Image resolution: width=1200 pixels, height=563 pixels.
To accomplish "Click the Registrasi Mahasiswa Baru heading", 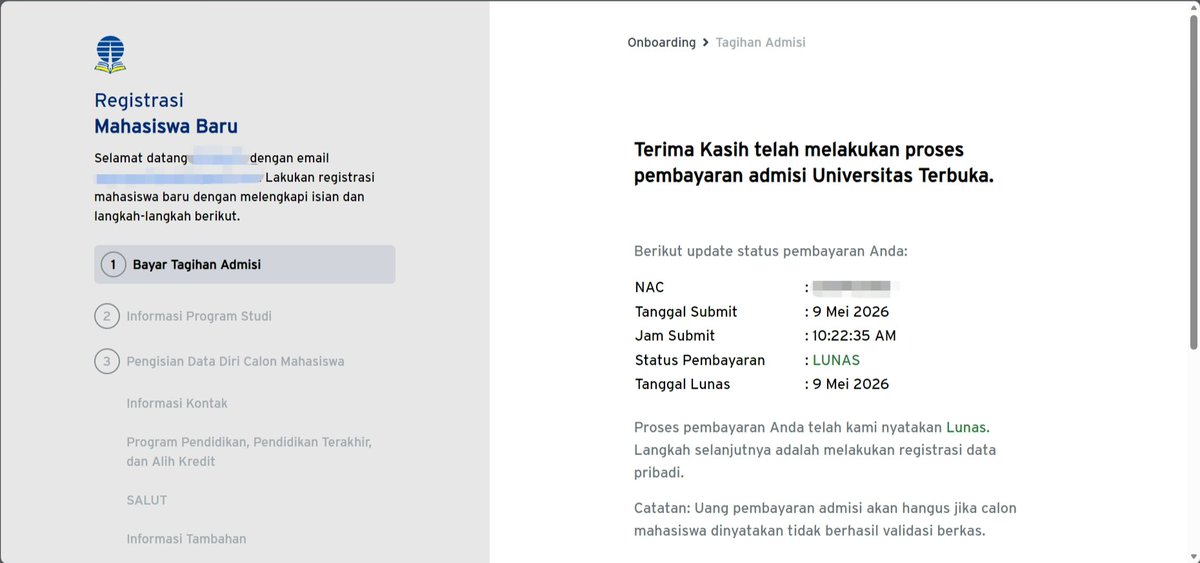I will tap(166, 113).
